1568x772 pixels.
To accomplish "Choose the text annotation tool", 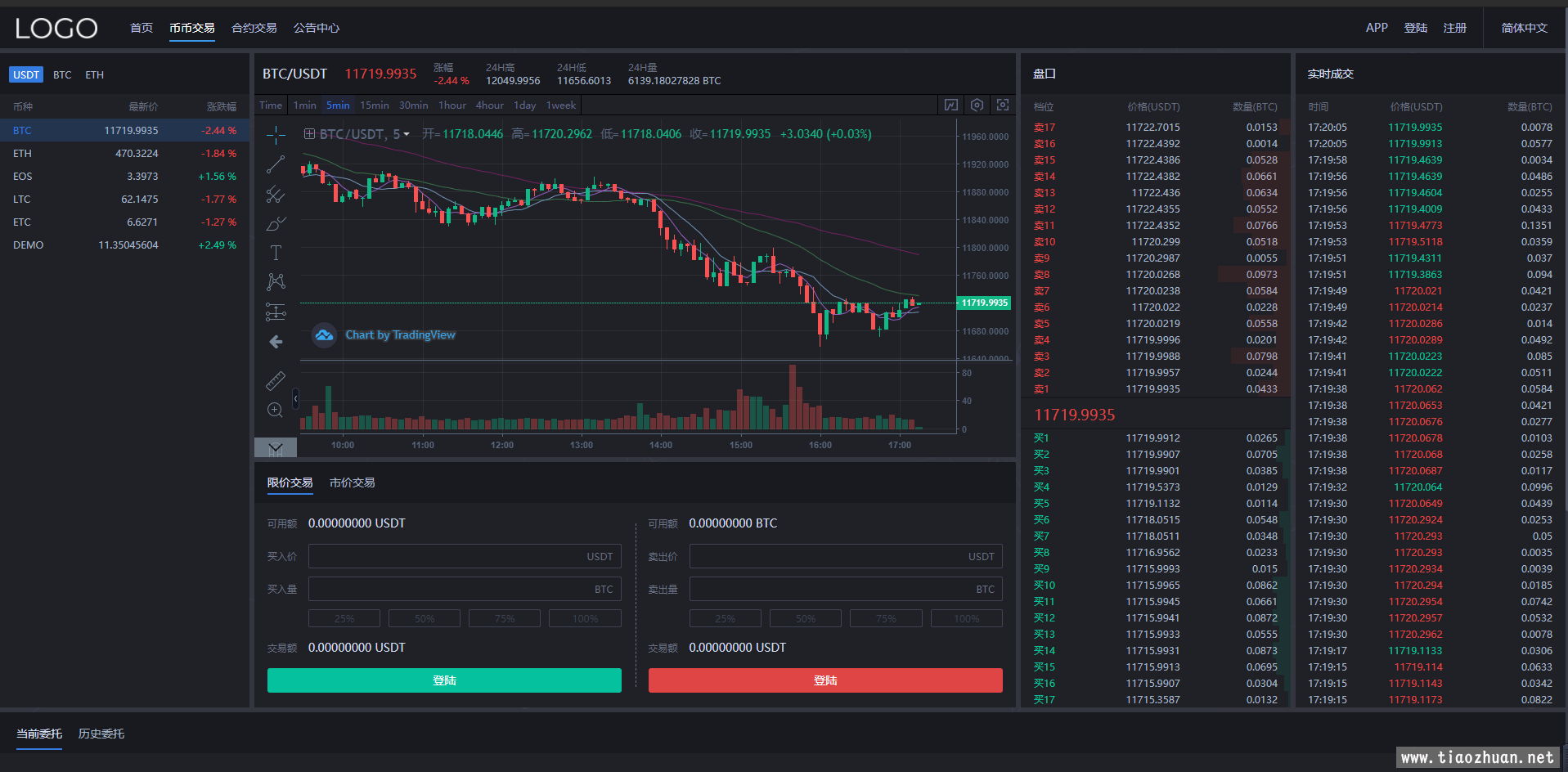I will point(276,253).
